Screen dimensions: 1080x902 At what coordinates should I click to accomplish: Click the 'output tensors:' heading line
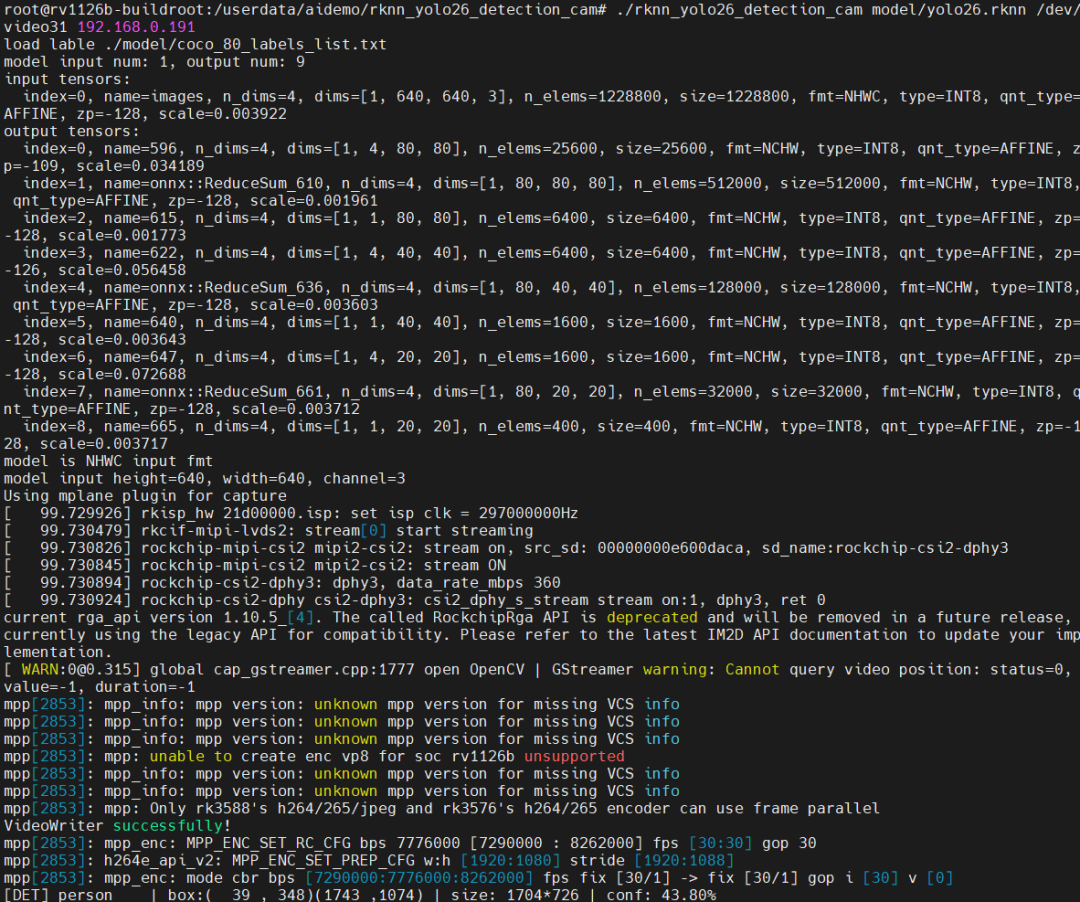coord(72,131)
